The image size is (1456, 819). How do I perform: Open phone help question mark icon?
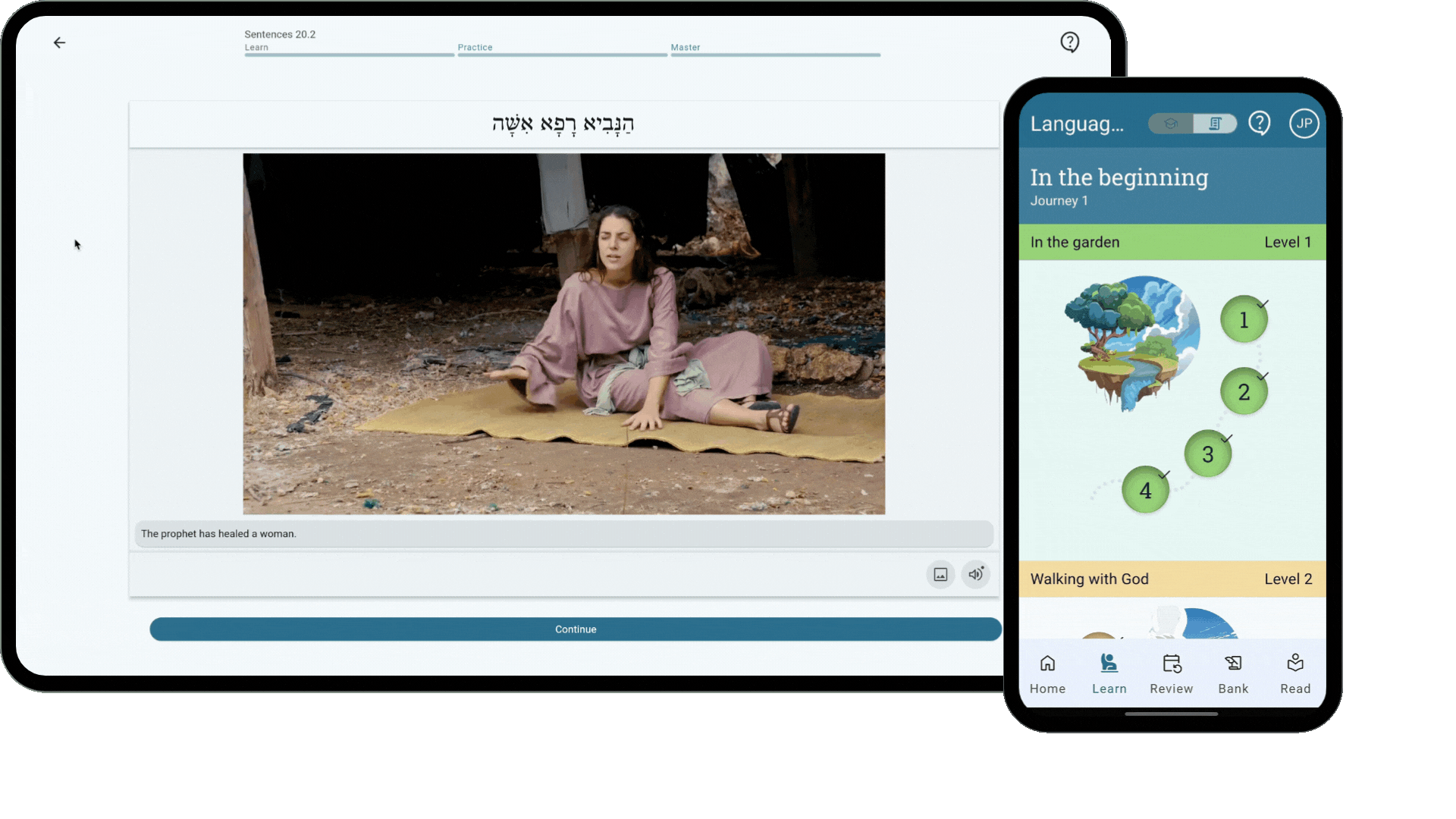pyautogui.click(x=1260, y=123)
